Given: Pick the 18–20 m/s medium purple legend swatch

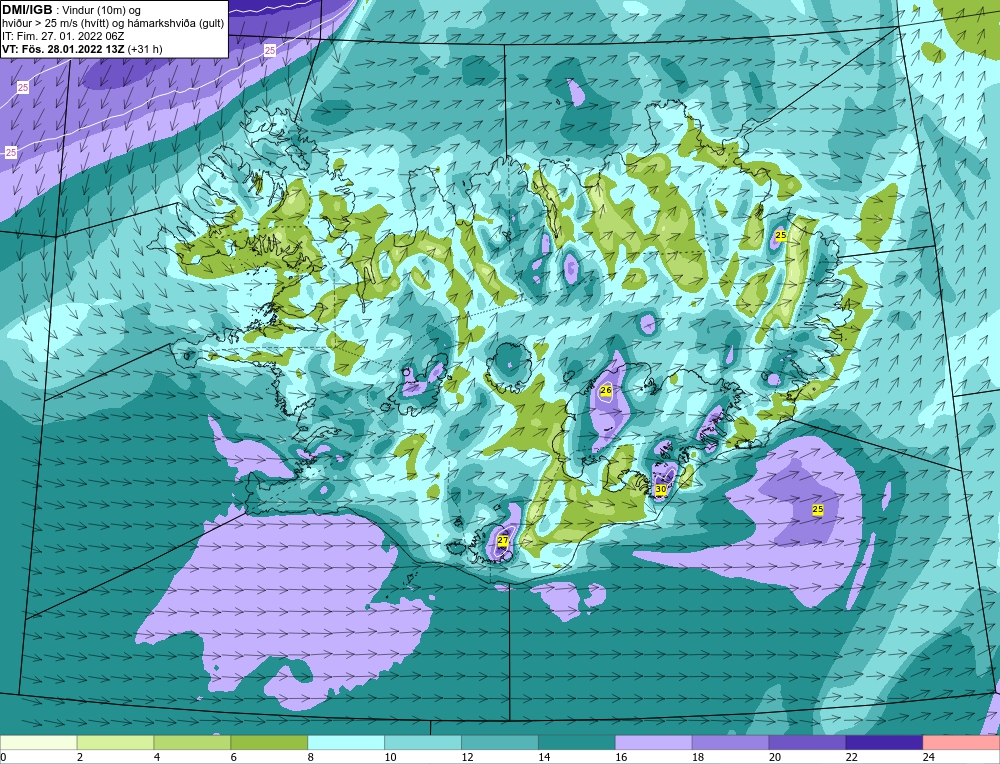Looking at the screenshot, I should 730,743.
